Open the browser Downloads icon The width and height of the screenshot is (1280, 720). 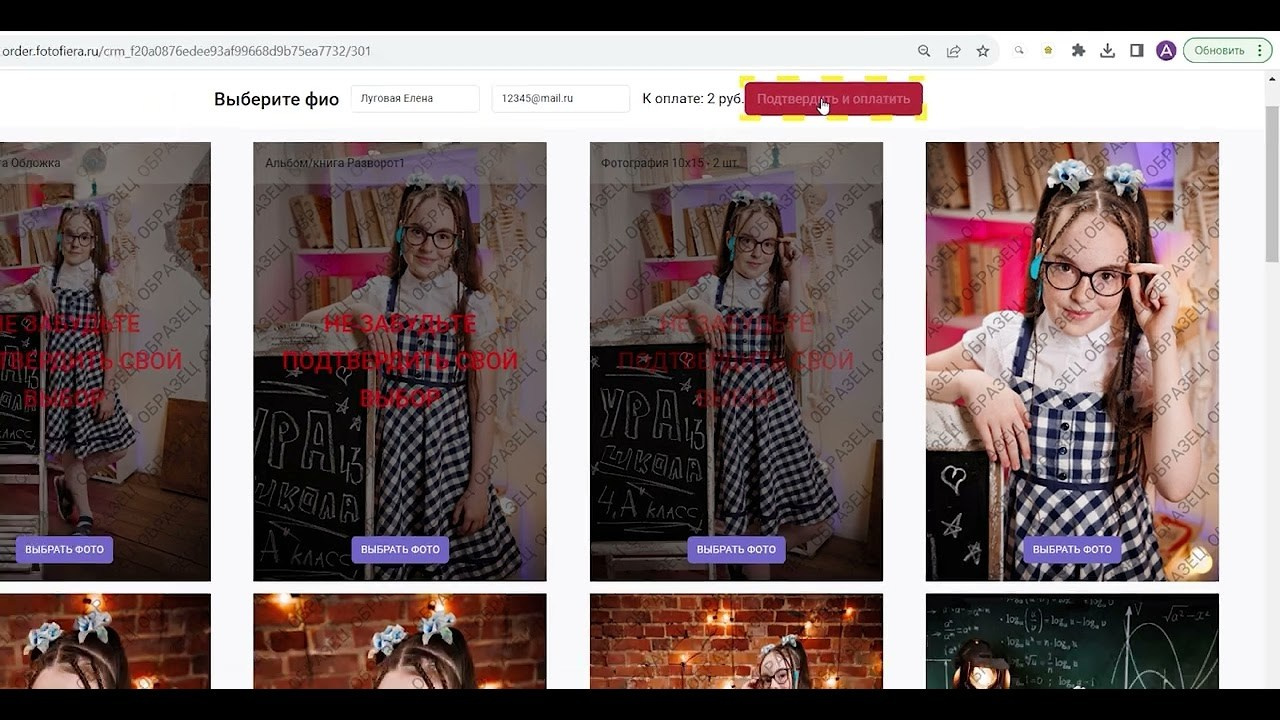pos(1107,51)
